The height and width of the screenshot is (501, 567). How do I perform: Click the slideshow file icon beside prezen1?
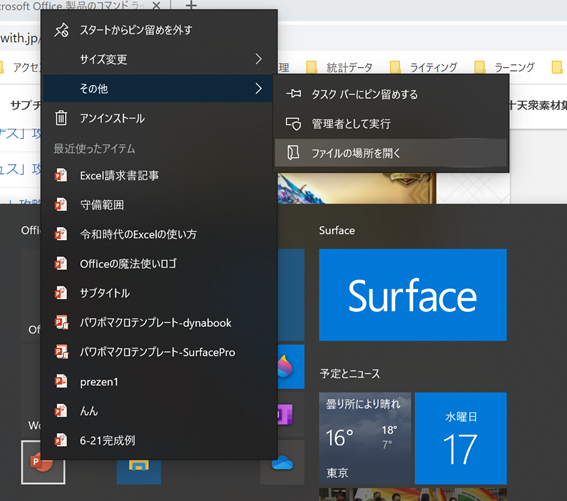(61, 381)
